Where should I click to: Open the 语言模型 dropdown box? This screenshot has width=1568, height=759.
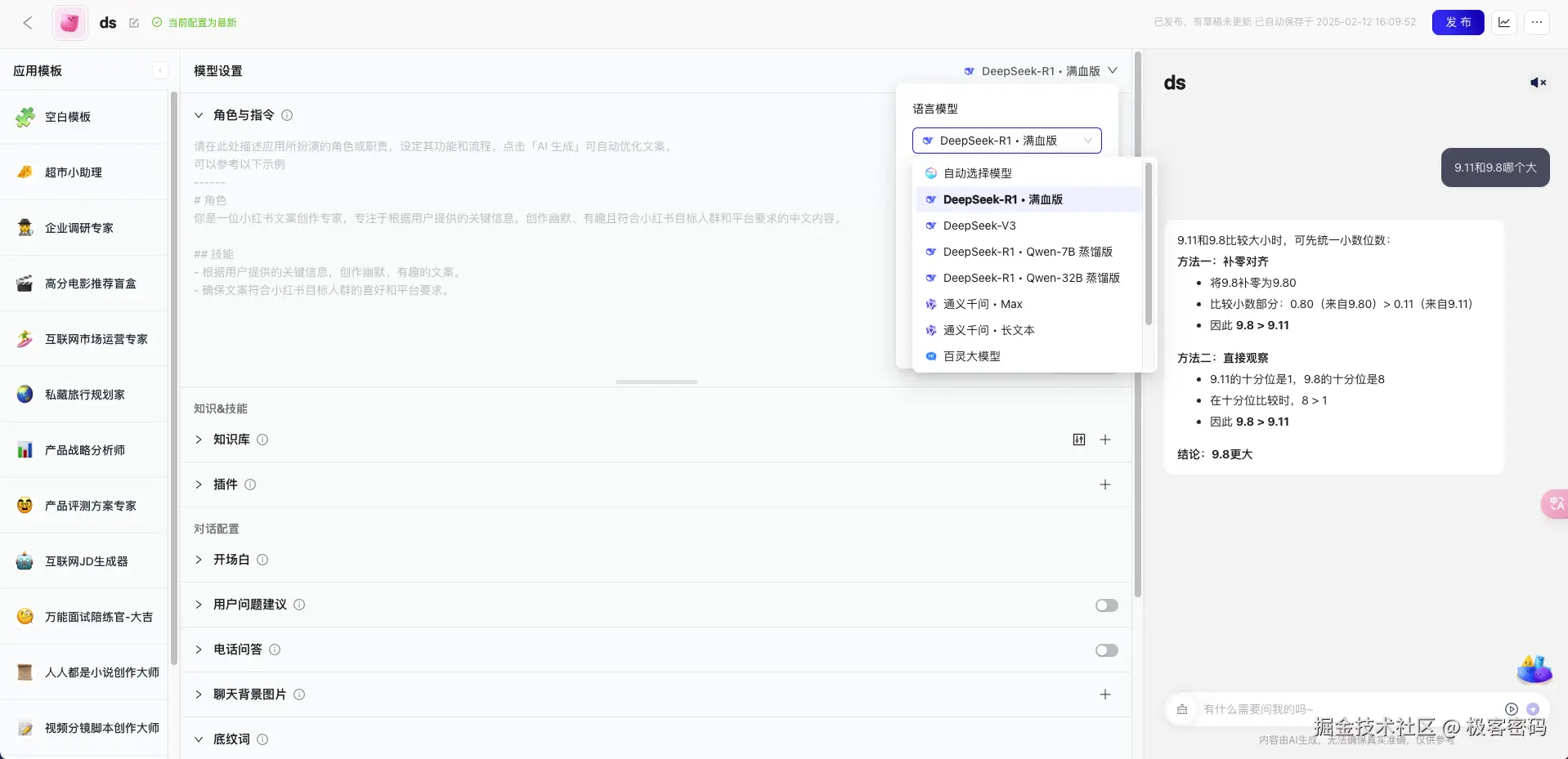pos(1006,141)
